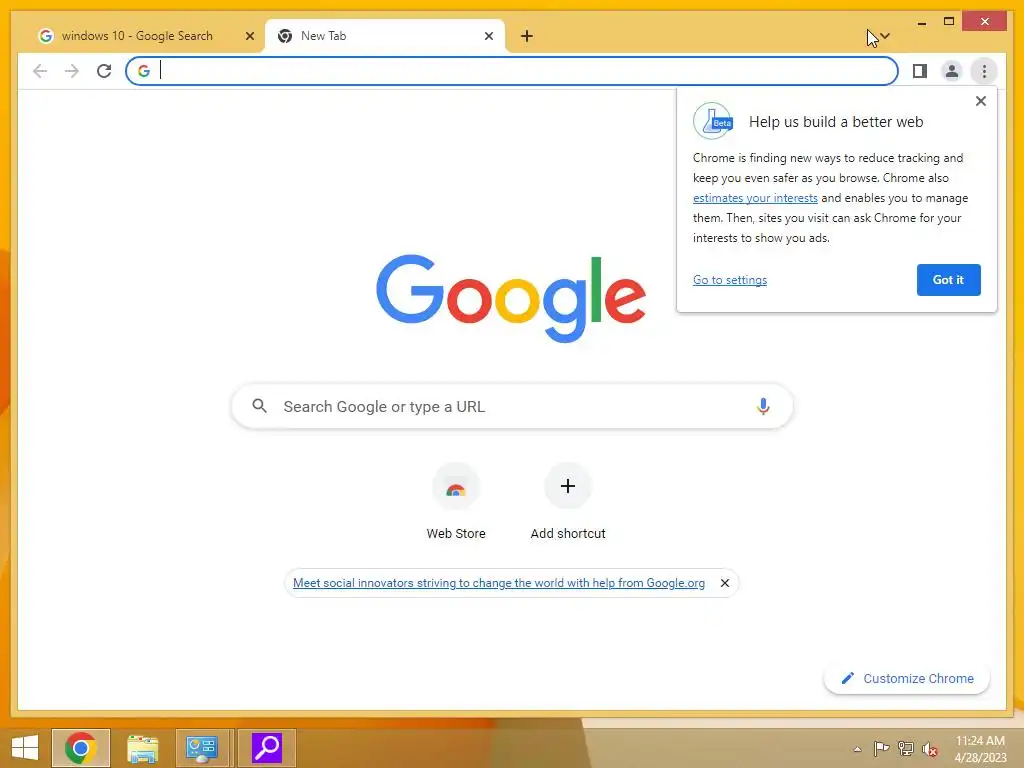This screenshot has height=768, width=1024.
Task: Dismiss the Help us build popup
Action: pos(980,101)
